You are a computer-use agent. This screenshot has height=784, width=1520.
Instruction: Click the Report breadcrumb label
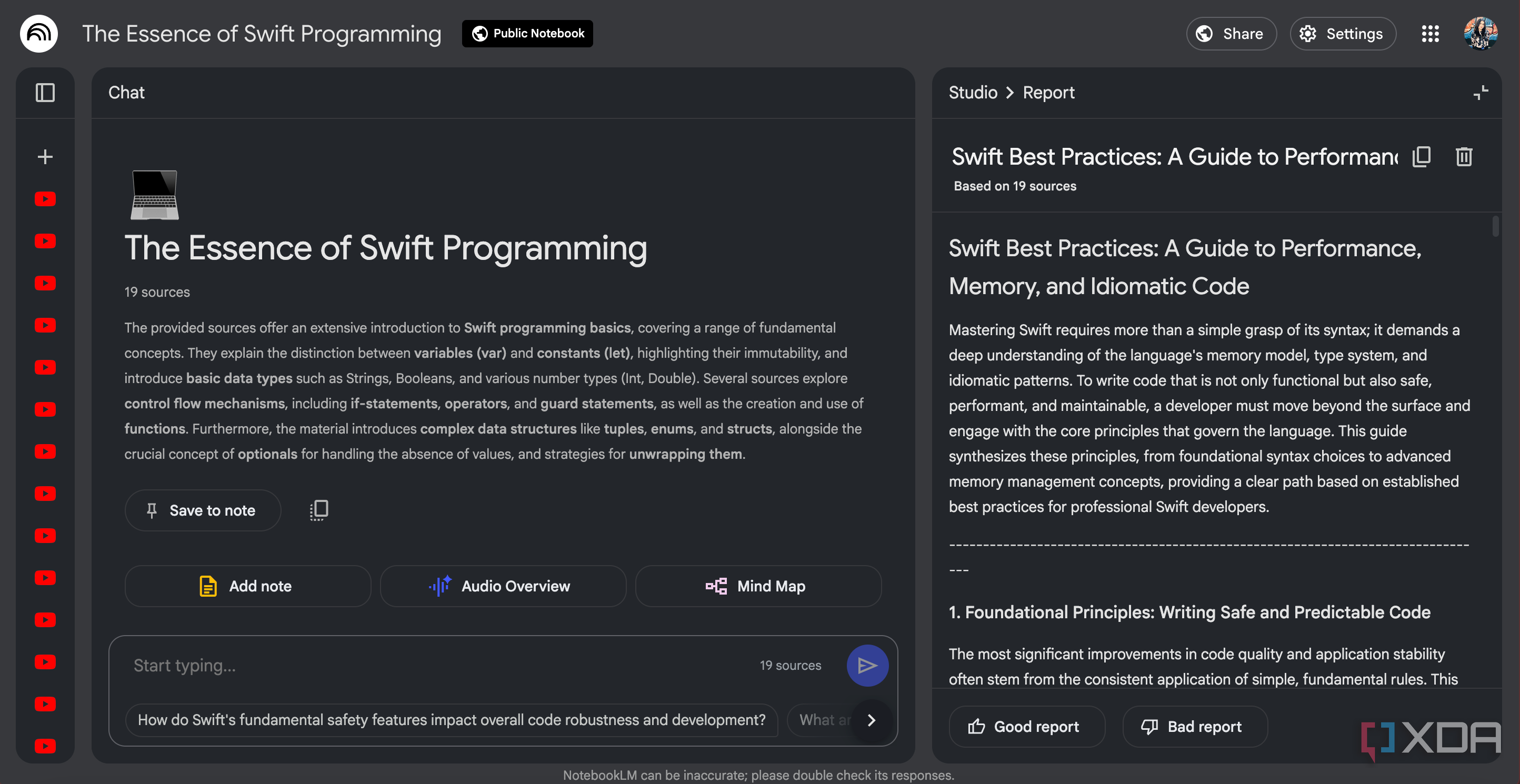pos(1048,93)
